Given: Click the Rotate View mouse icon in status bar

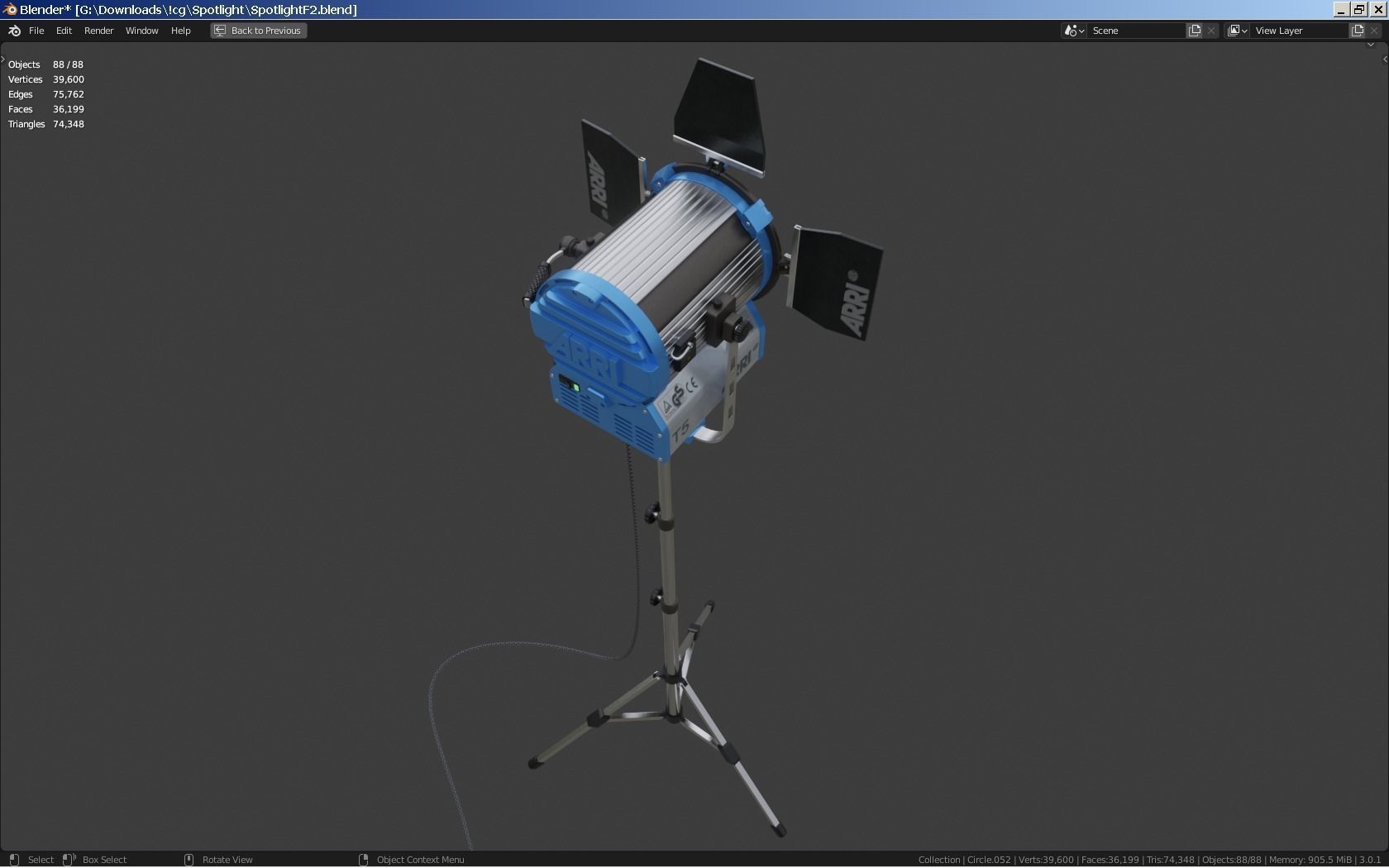Looking at the screenshot, I should [189, 860].
